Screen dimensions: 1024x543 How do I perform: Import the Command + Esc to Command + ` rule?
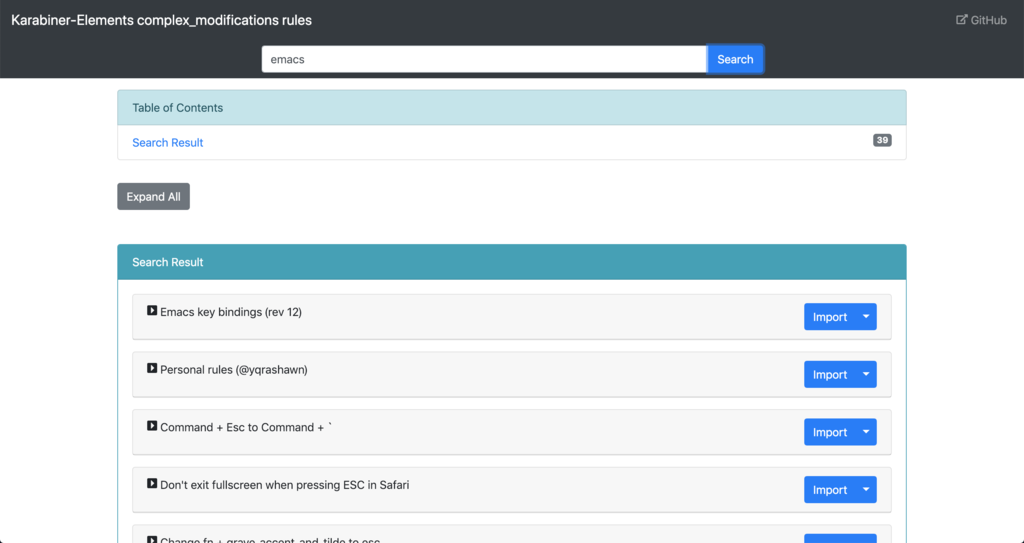coord(829,432)
